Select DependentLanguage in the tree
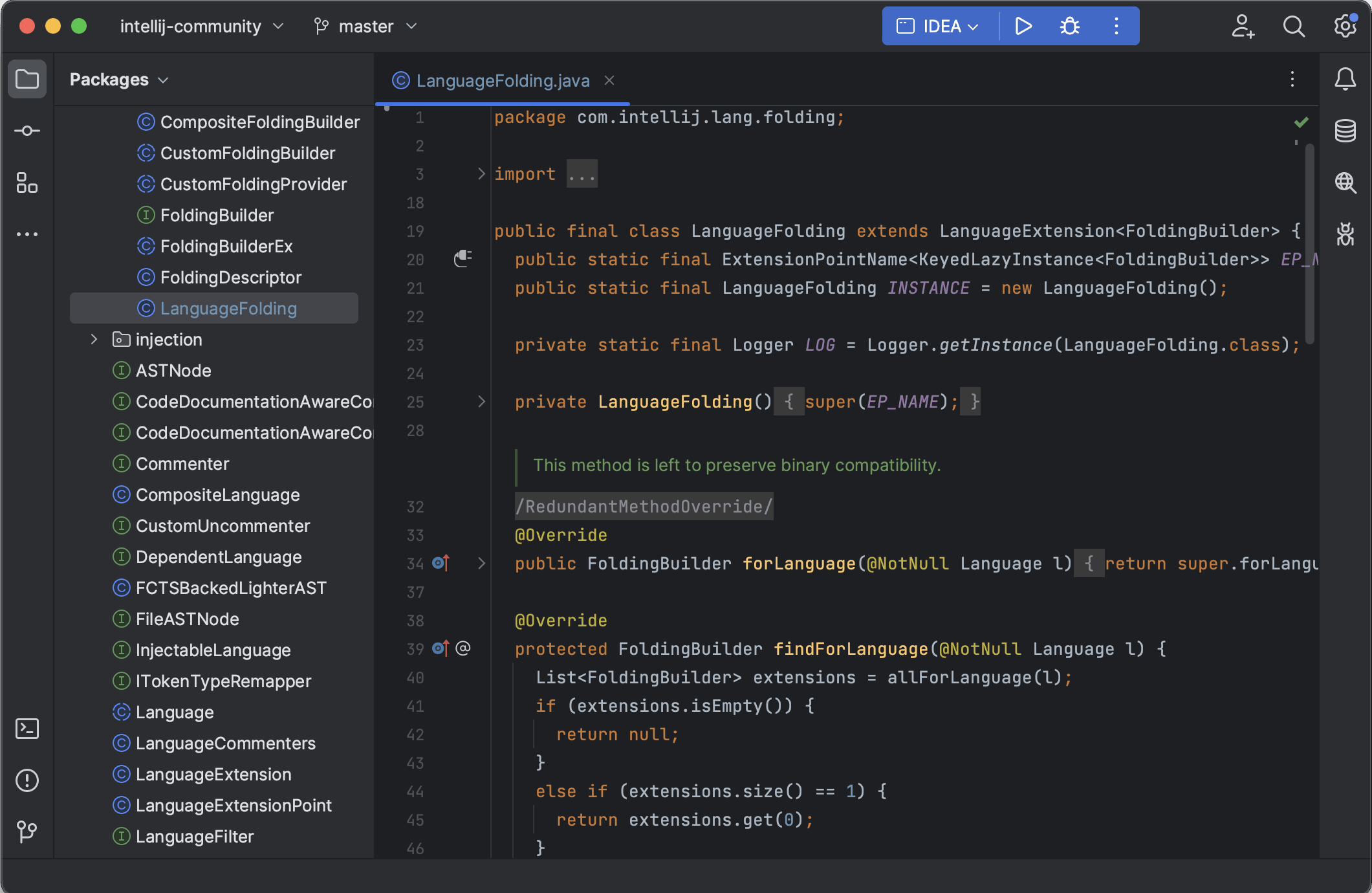The width and height of the screenshot is (1372, 893). click(219, 557)
